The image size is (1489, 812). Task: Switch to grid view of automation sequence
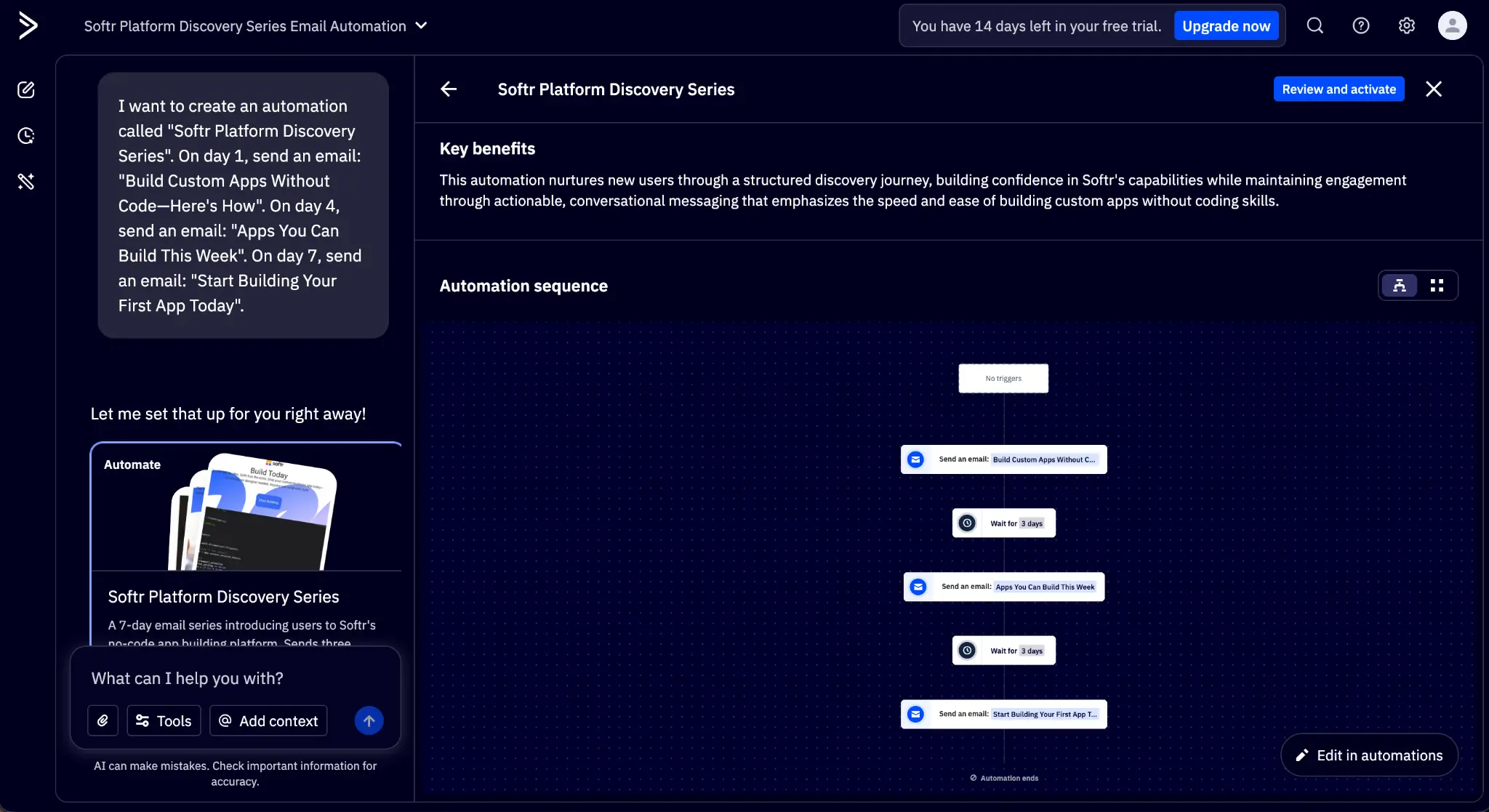(1437, 286)
